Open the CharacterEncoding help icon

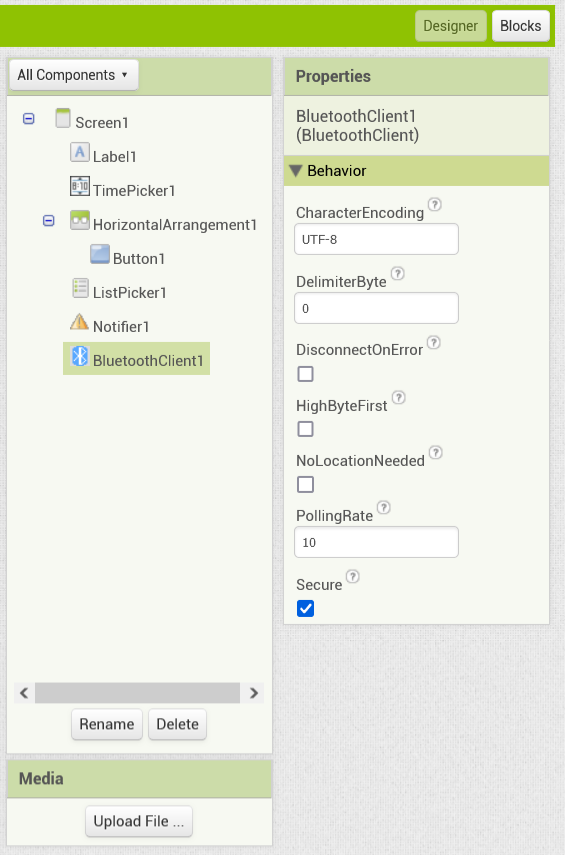(x=435, y=204)
